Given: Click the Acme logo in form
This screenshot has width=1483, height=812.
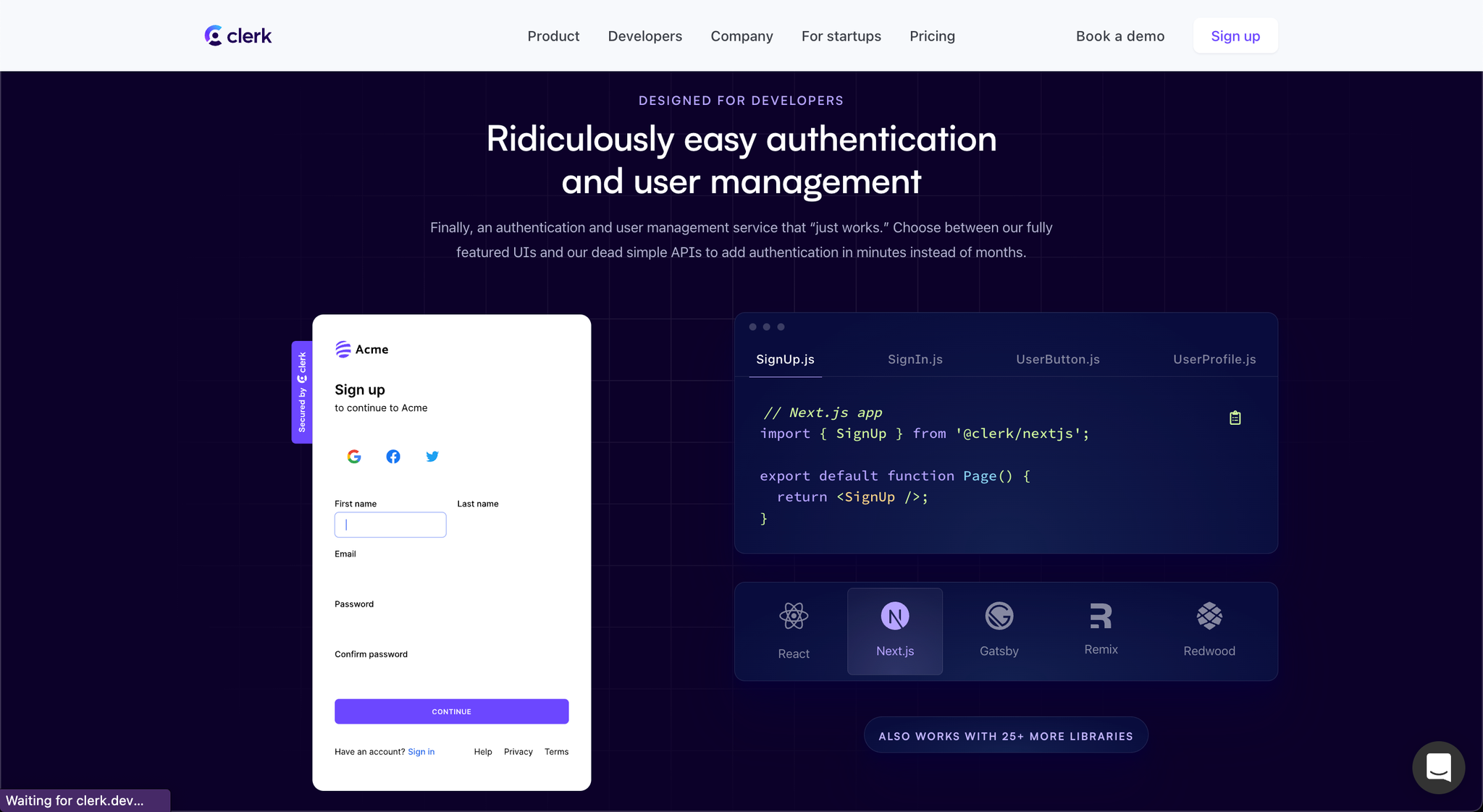Looking at the screenshot, I should click(x=362, y=350).
